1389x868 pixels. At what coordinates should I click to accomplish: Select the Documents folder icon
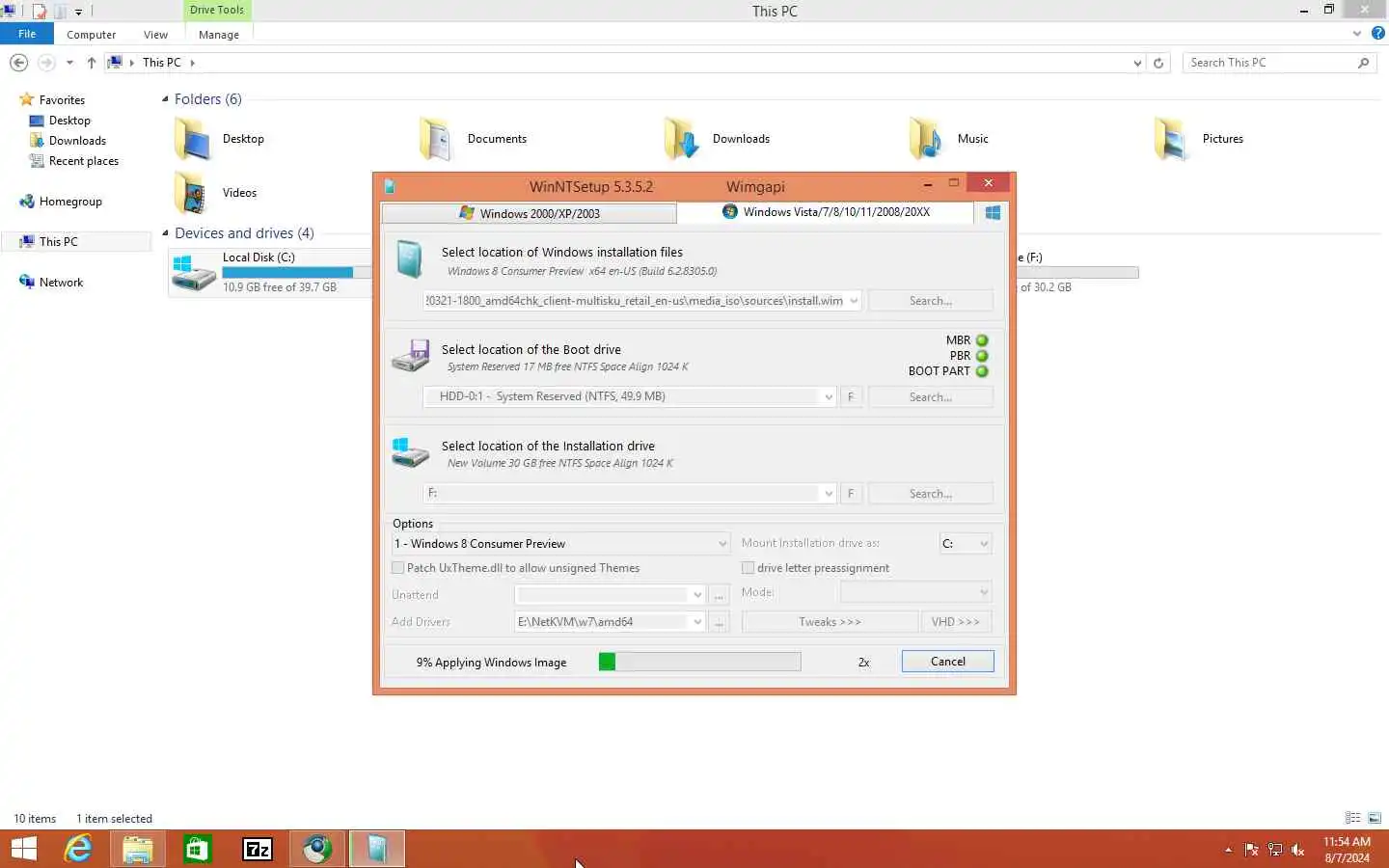436,139
